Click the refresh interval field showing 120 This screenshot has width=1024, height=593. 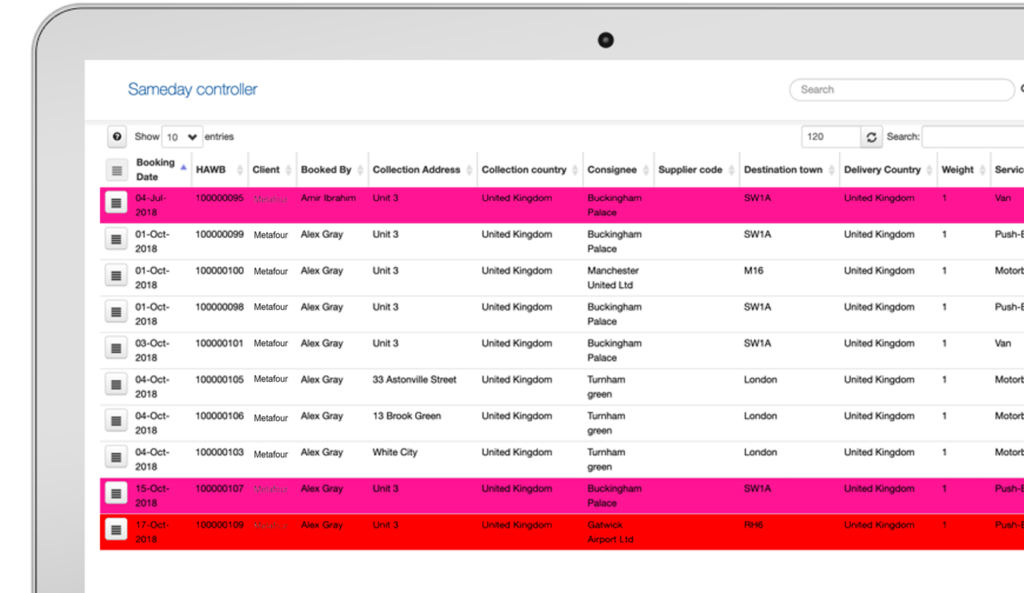(x=831, y=137)
